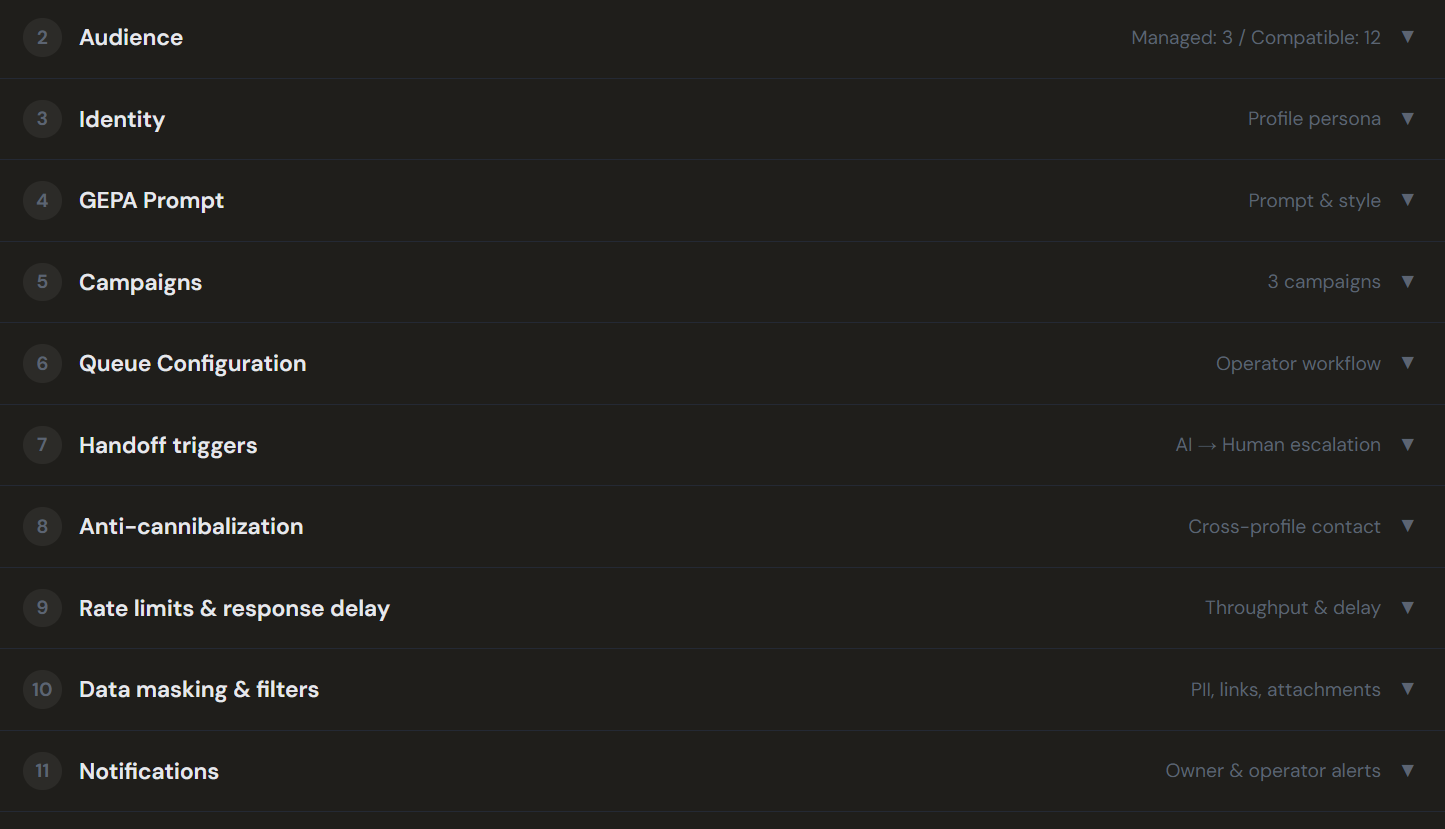Click the Owner & operator alerts summary

(x=1273, y=771)
